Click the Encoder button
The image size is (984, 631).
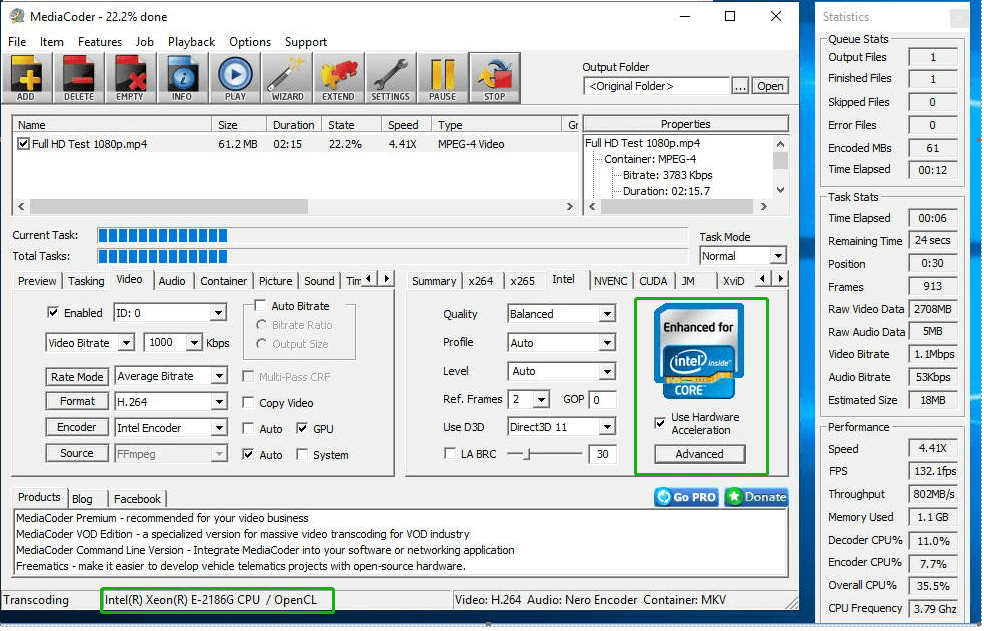coord(77,428)
